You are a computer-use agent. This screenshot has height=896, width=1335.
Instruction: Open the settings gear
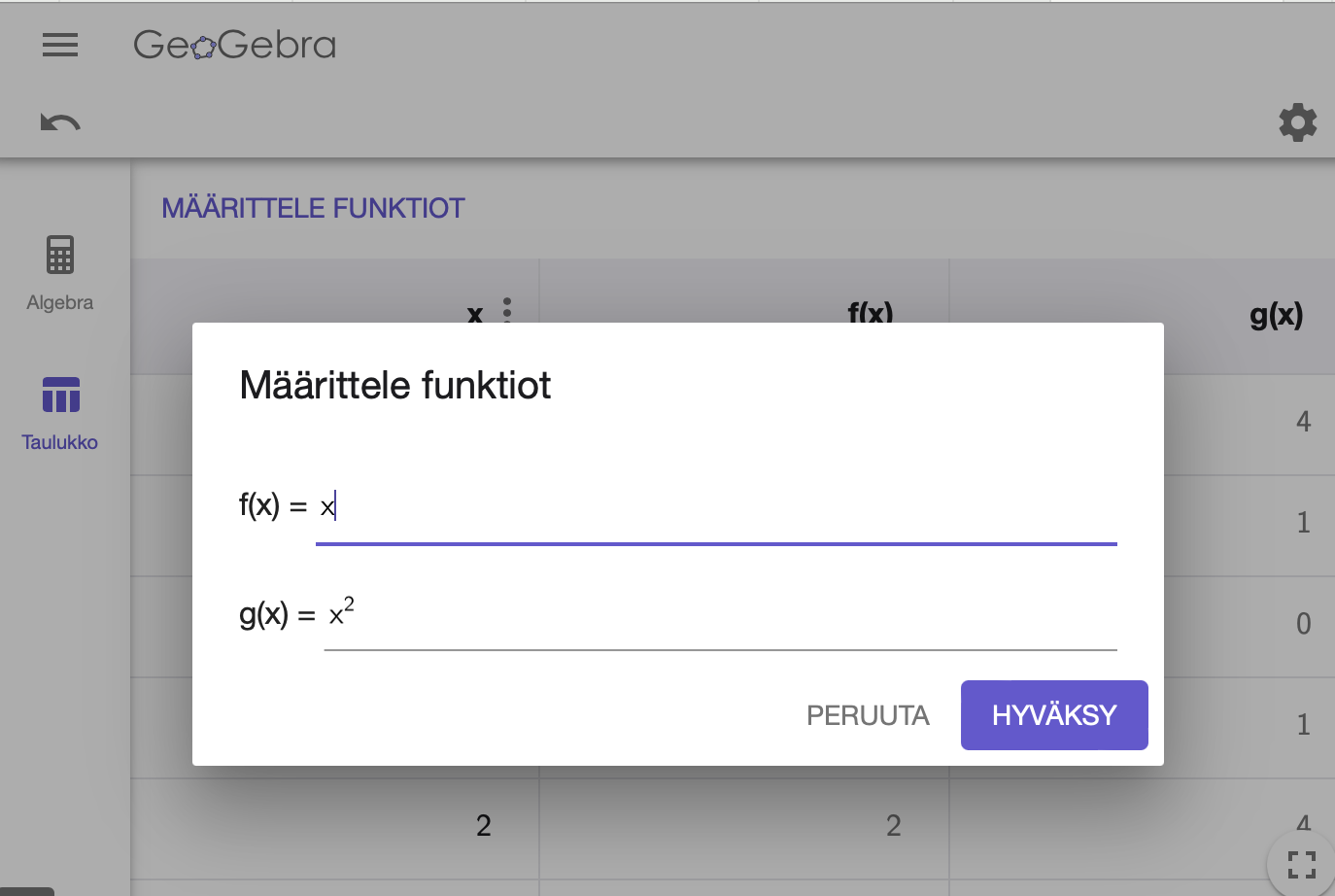click(x=1297, y=122)
